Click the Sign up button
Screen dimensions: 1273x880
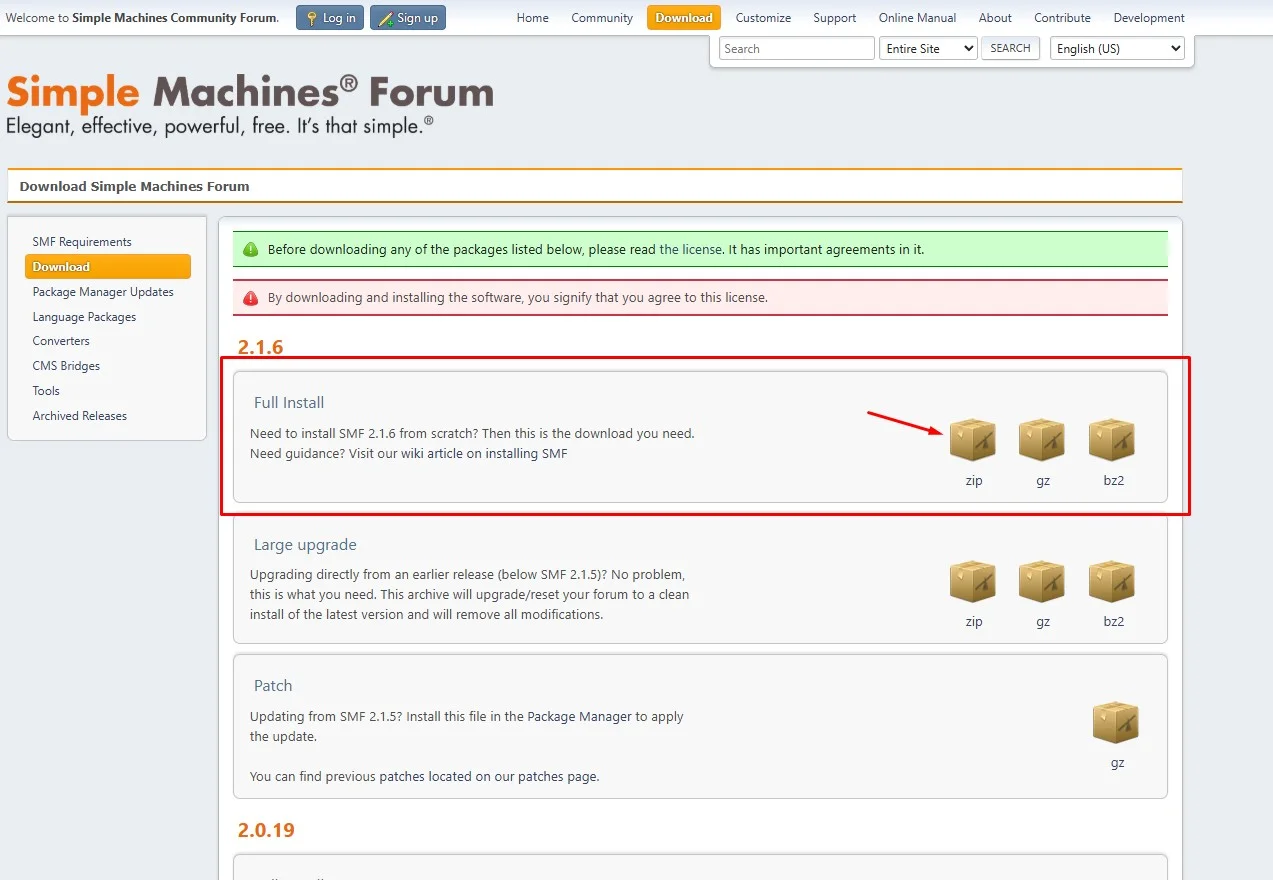[408, 18]
